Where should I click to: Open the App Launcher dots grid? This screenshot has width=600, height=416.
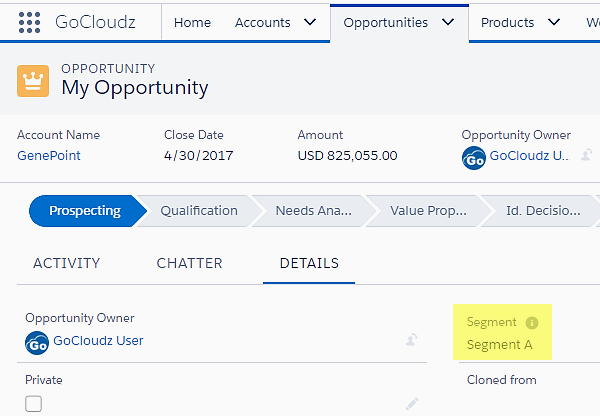[x=29, y=22]
